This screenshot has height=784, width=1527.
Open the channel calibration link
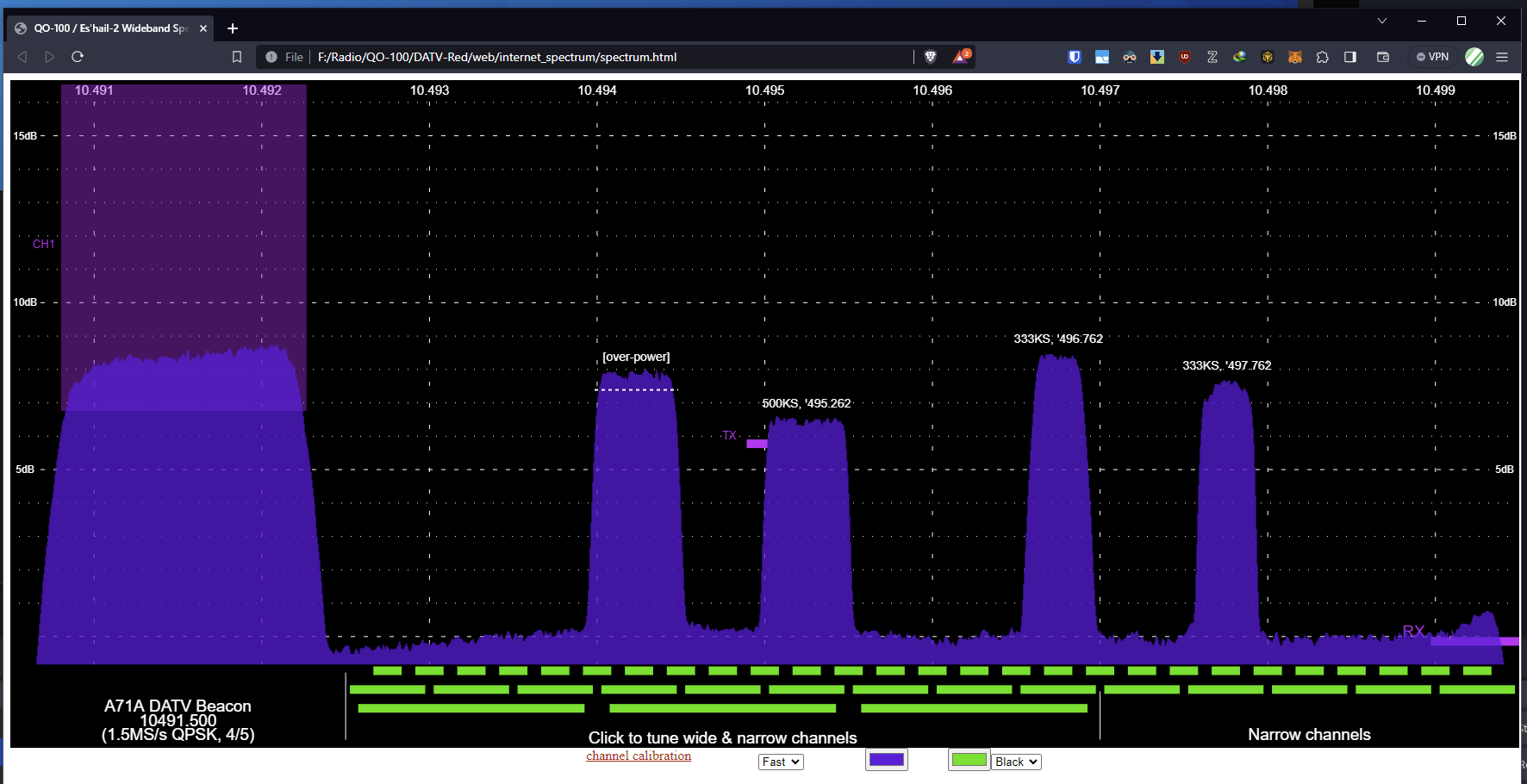click(639, 756)
